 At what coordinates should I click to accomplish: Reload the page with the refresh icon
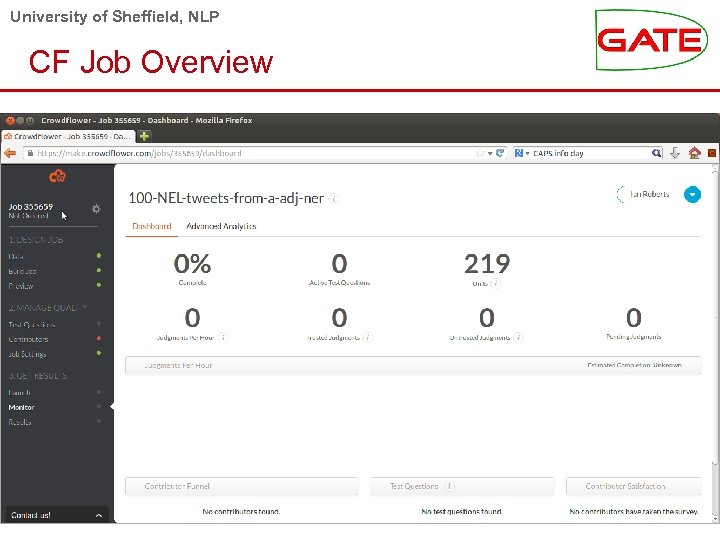pos(500,153)
